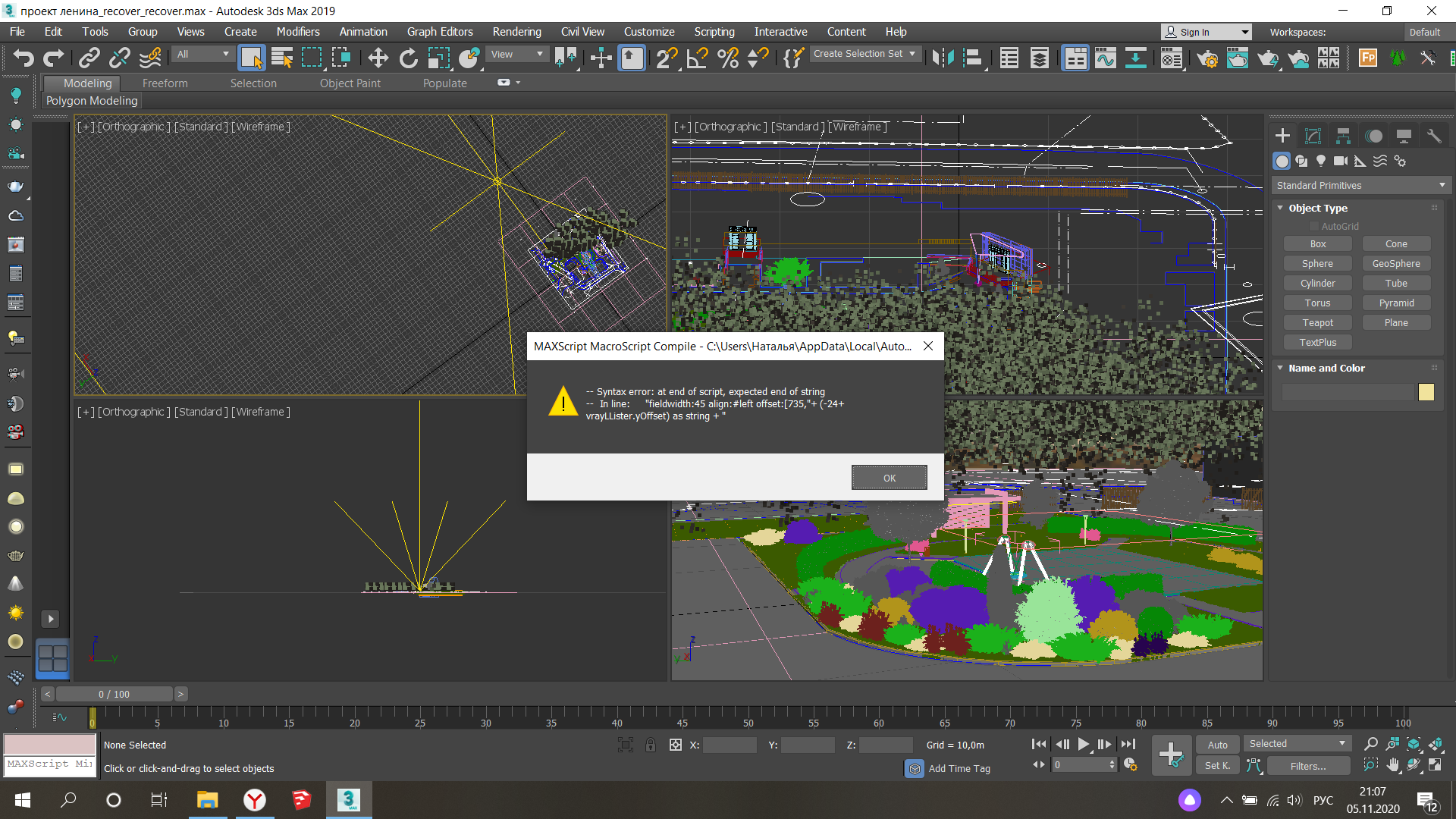
Task: Click the GeoSphere primitive button
Action: coord(1396,263)
